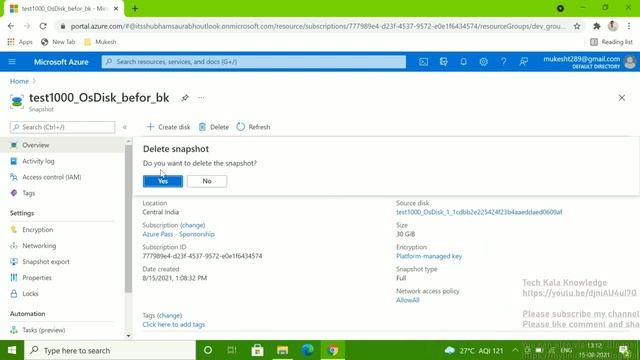Click here to add tags link
Screen dimensions: 640x360
(173, 324)
